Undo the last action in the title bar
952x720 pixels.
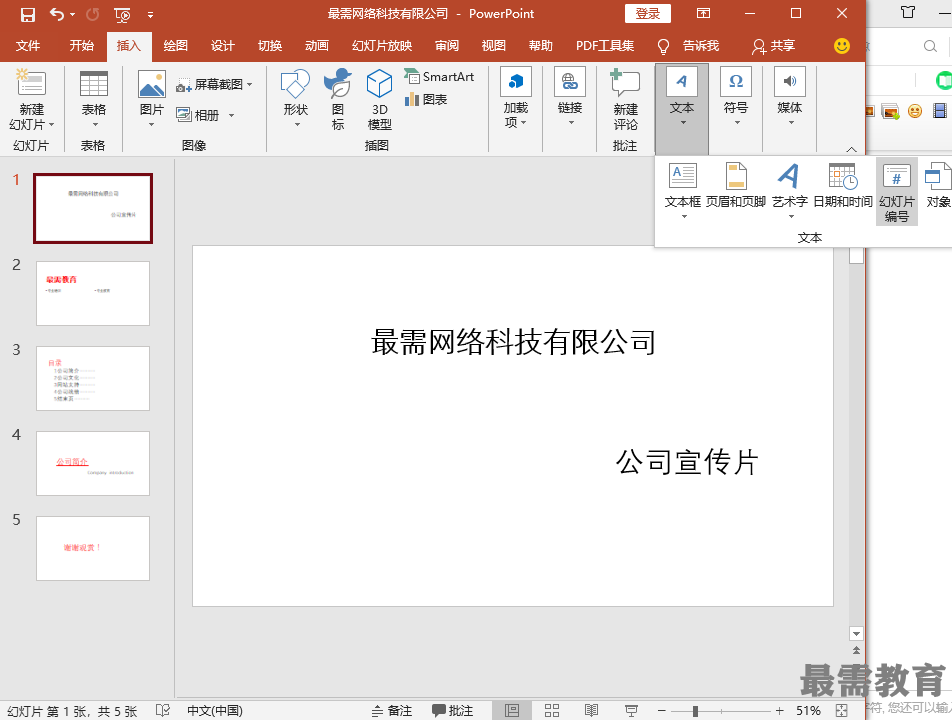[56, 14]
